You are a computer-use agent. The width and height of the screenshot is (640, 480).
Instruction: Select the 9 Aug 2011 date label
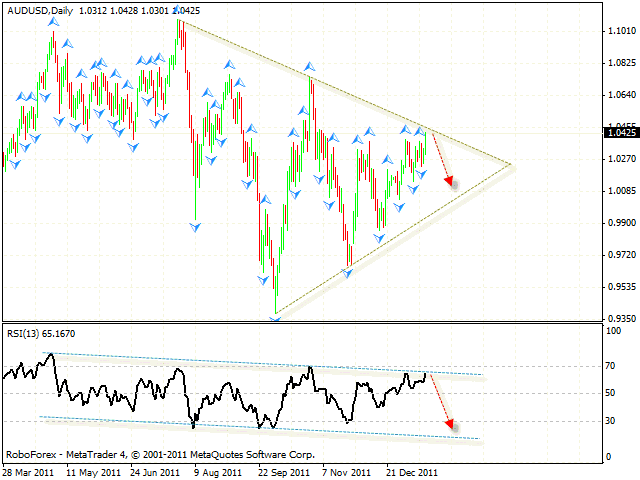tap(217, 471)
